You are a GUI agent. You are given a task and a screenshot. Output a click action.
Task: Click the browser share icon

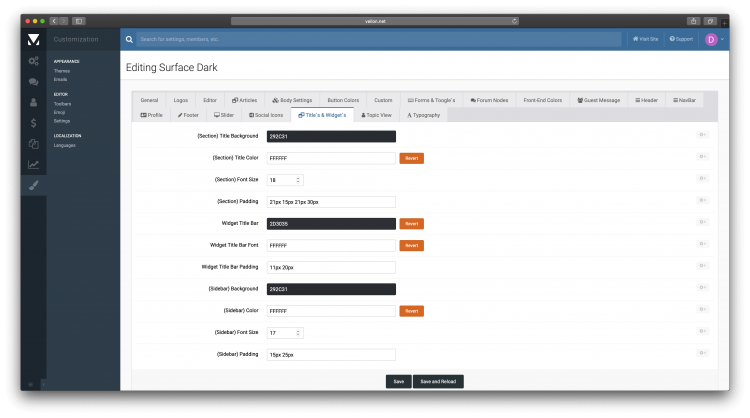point(693,20)
